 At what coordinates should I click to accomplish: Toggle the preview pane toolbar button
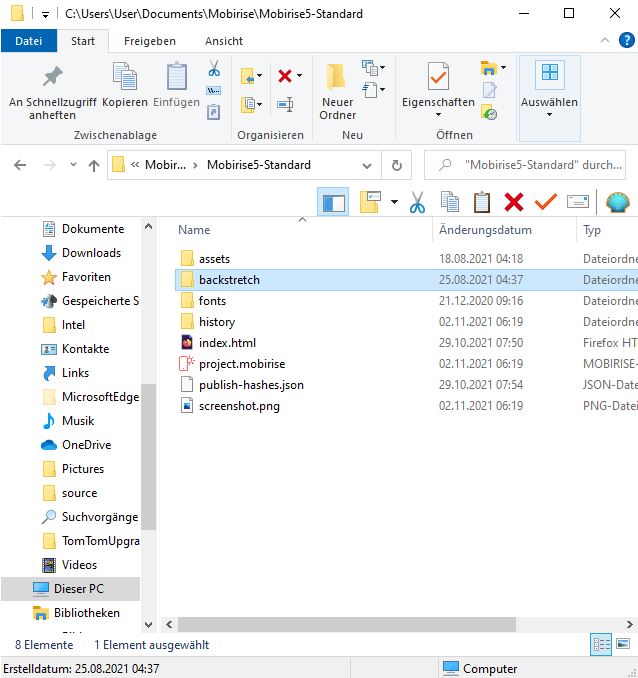333,202
